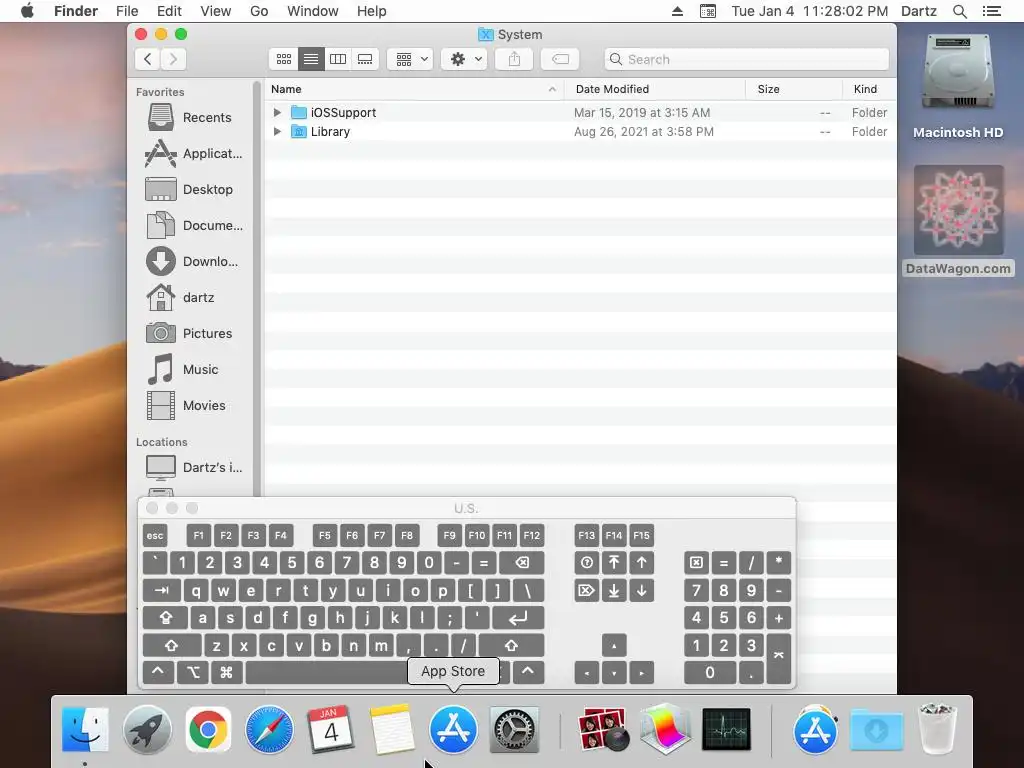Open the File menu
This screenshot has width=1024, height=768.
[127, 11]
